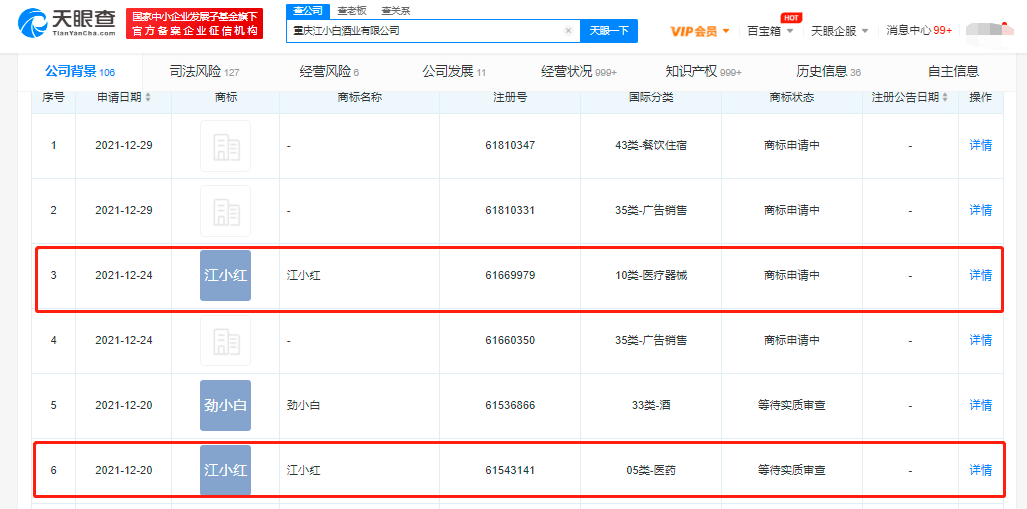
Task: Open 详情 for registration 61669979
Action: pyautogui.click(x=980, y=275)
